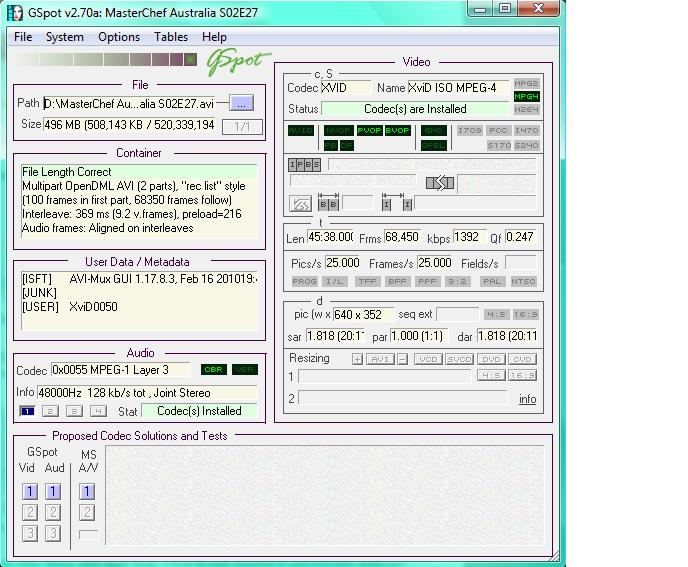This screenshot has width=688, height=567.
Task: Select GSpot Vid solution 2
Action: 30,512
